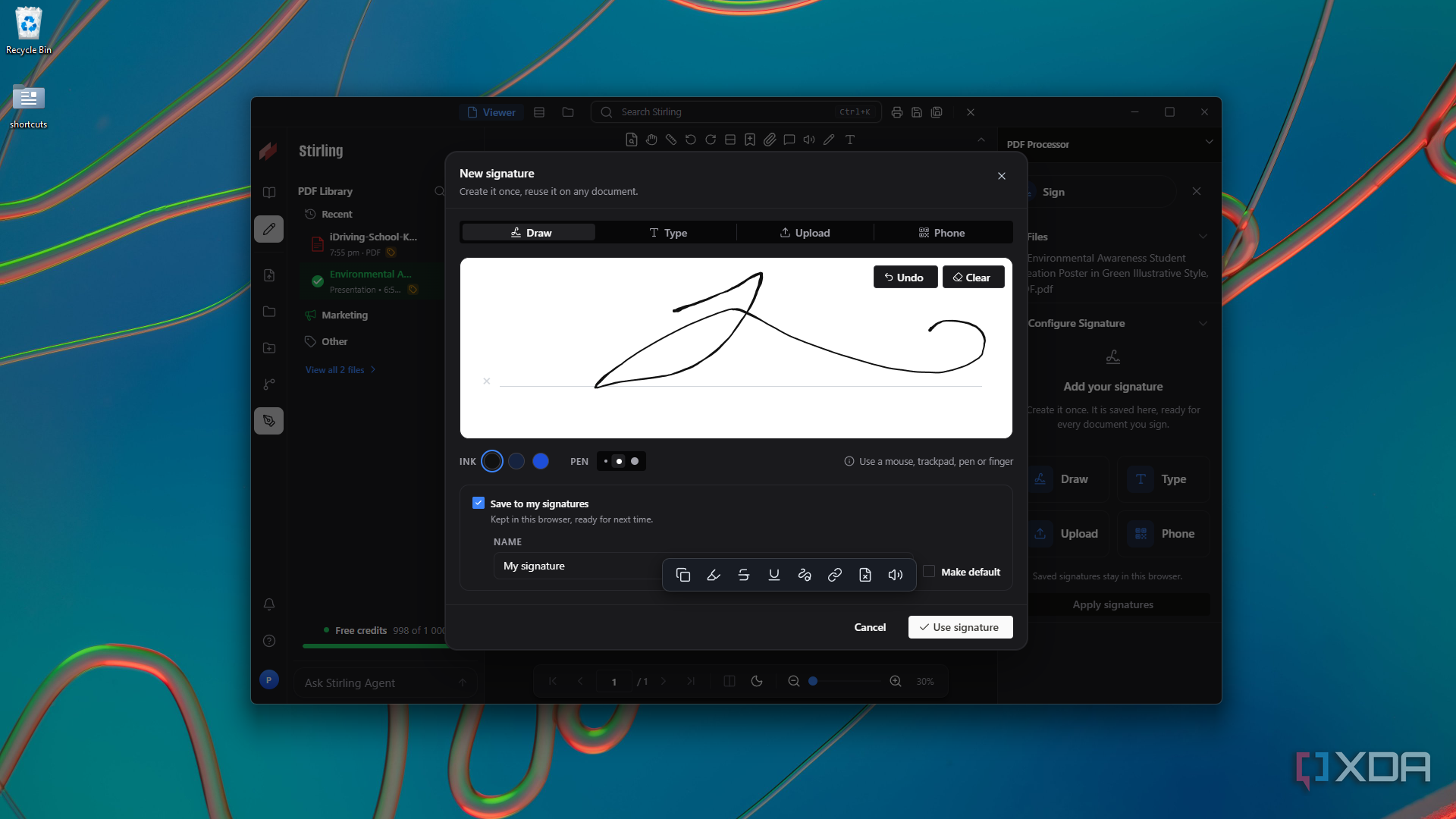Switch to the Phone tab
This screenshot has width=1456, height=819.
point(943,233)
